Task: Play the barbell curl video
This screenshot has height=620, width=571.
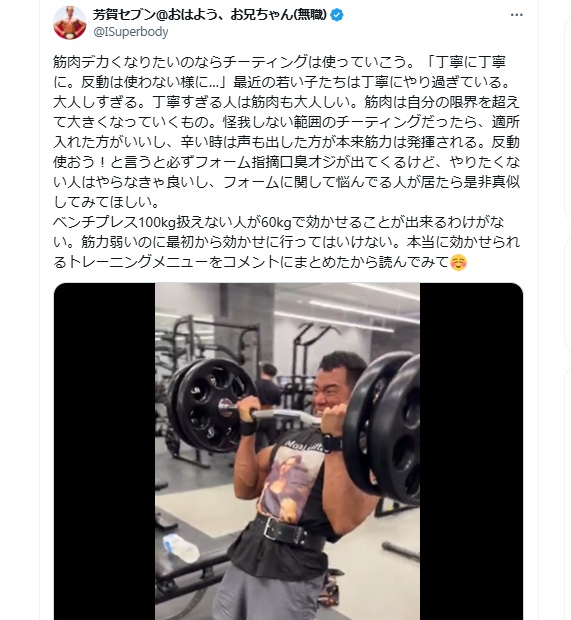Action: pos(287,451)
